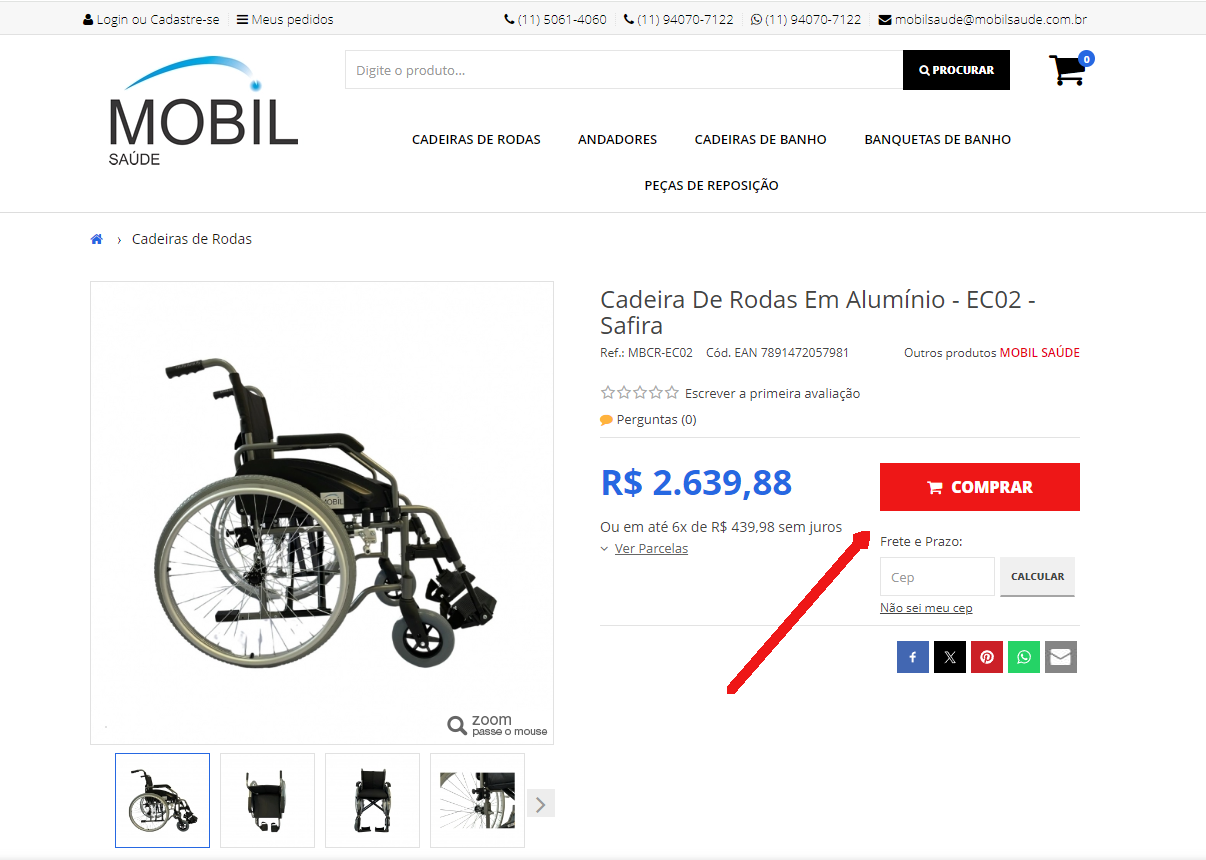Share product on Facebook
1206x860 pixels.
(913, 657)
